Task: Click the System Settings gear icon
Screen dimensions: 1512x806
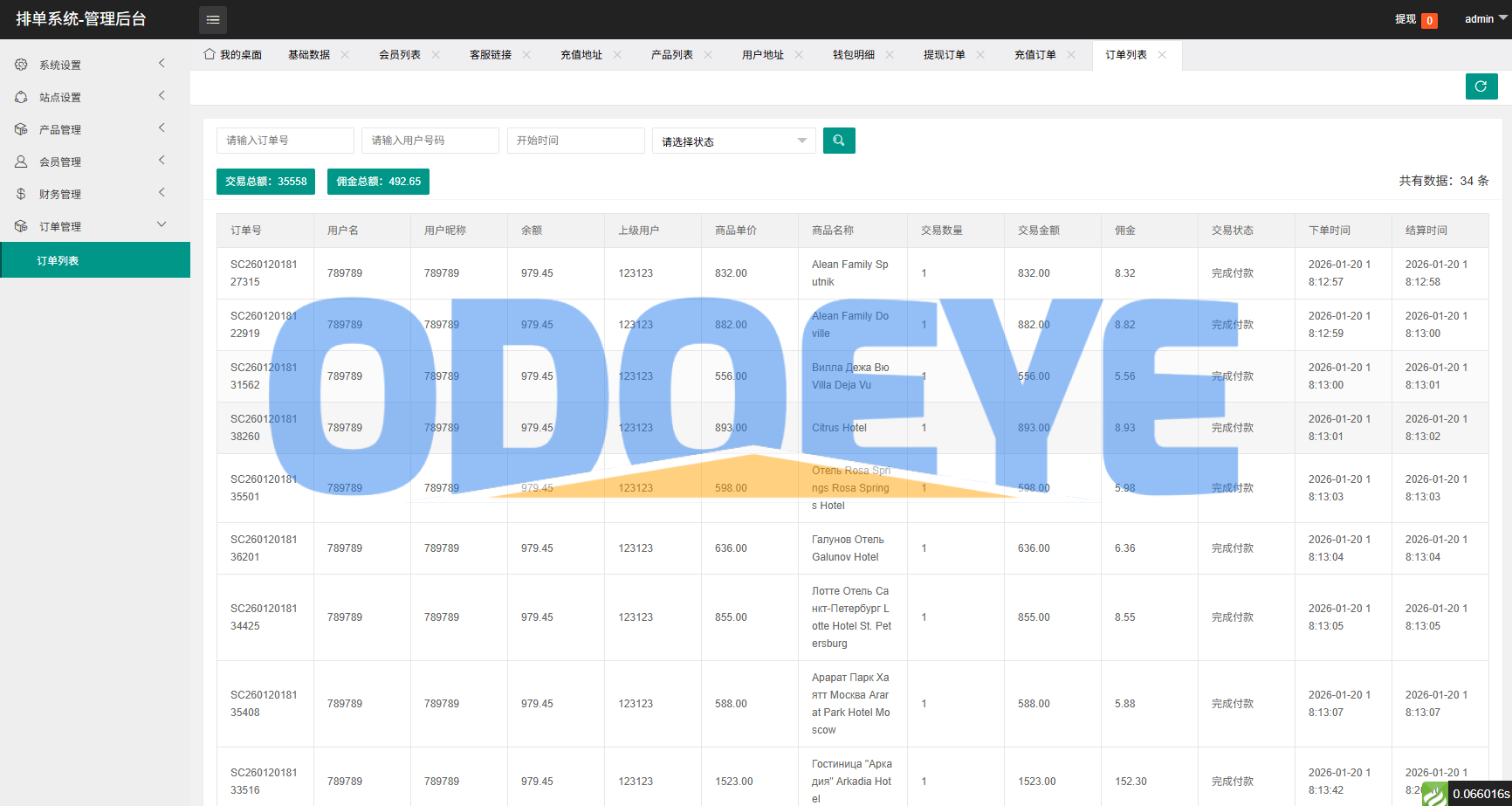Action: pos(21,65)
